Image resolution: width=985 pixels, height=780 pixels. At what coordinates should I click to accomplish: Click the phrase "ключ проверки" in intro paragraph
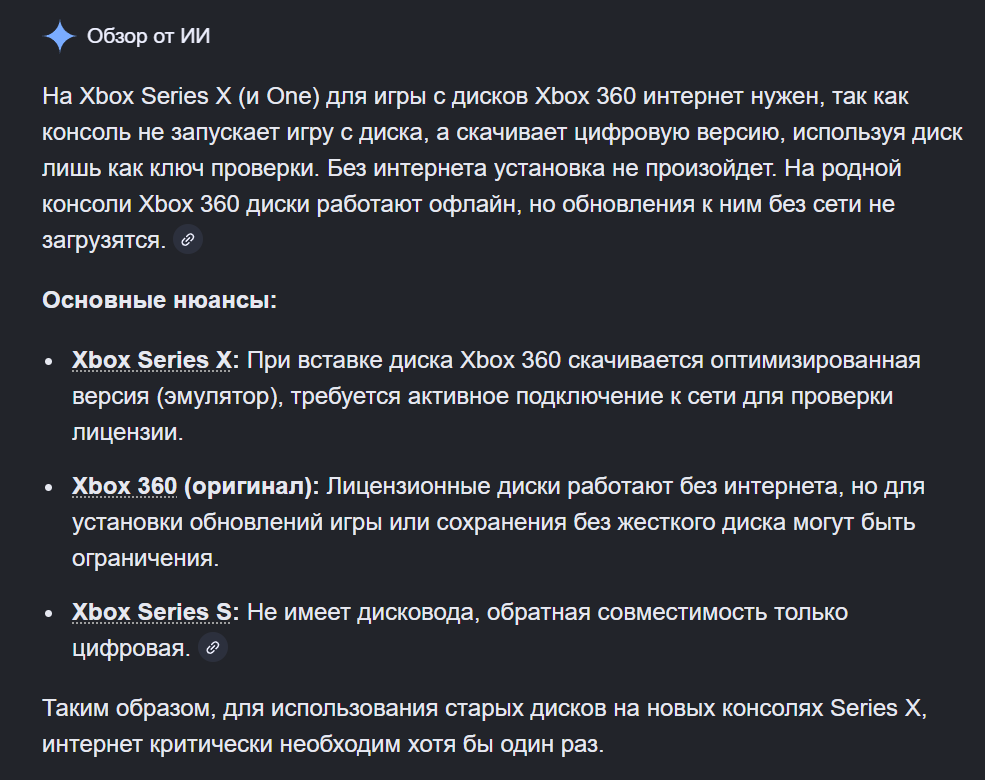tap(206, 168)
